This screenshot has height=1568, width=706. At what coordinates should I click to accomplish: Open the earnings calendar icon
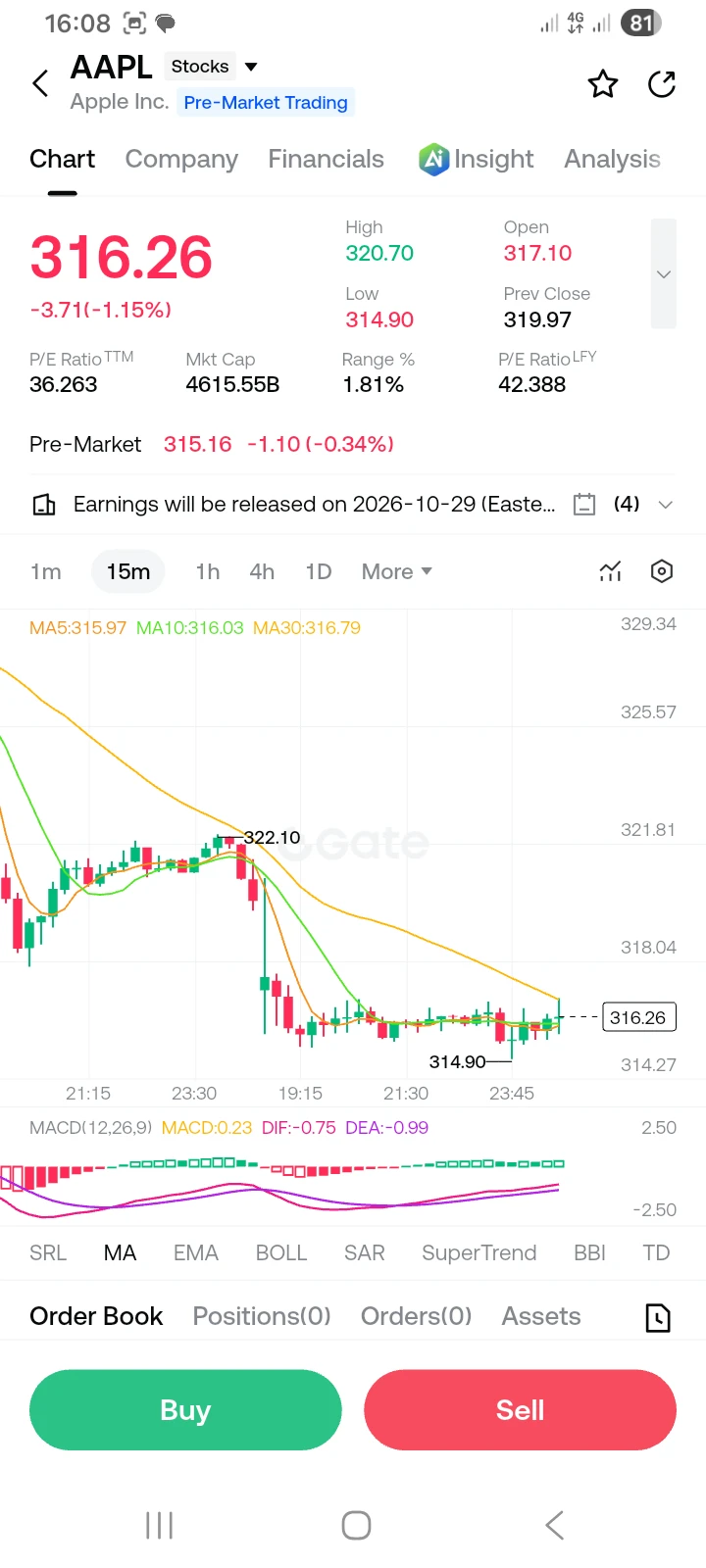584,505
